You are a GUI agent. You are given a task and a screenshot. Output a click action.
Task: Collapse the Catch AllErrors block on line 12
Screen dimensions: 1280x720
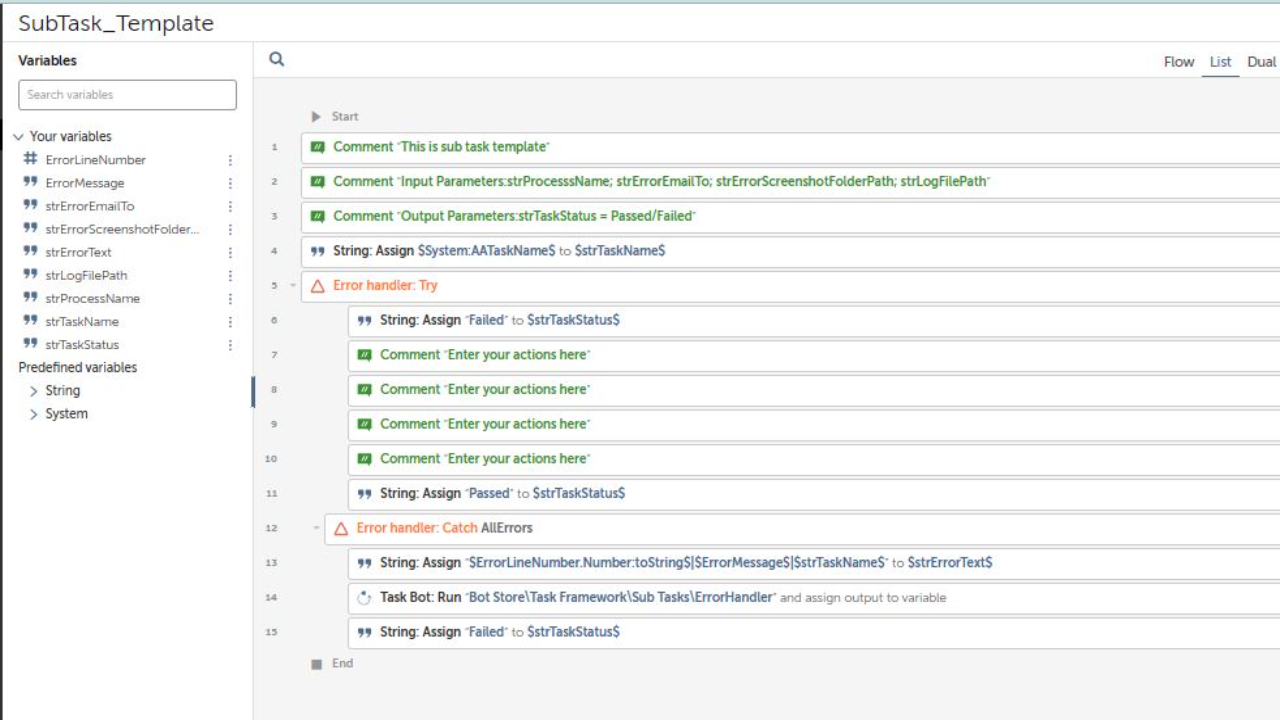click(x=317, y=528)
